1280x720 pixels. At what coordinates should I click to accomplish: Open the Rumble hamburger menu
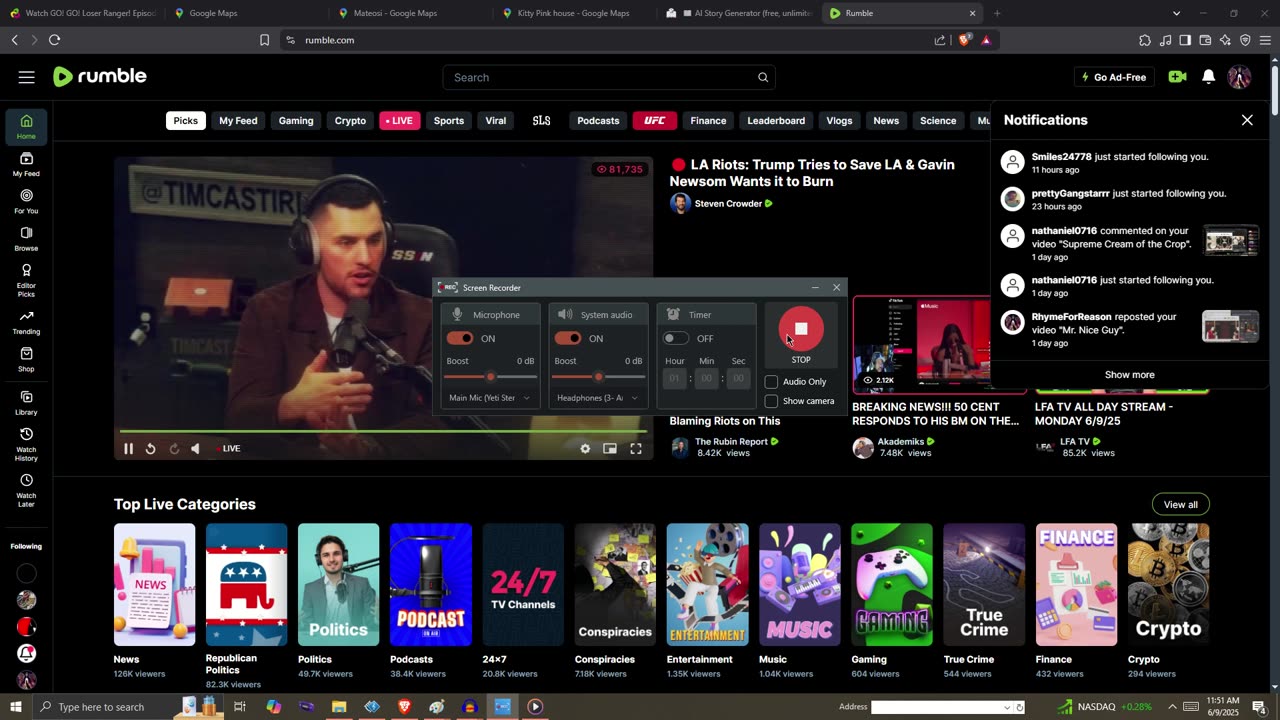click(27, 77)
